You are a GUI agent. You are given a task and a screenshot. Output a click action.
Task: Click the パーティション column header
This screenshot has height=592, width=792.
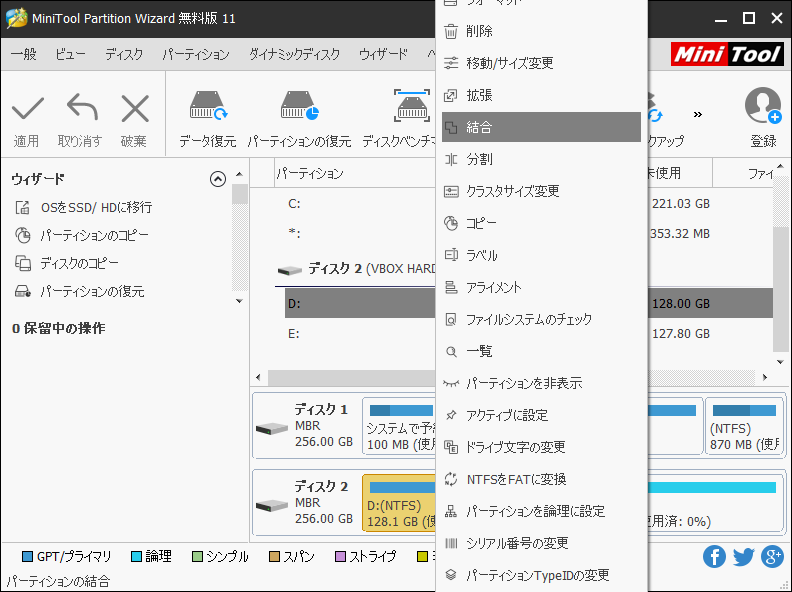pos(355,173)
